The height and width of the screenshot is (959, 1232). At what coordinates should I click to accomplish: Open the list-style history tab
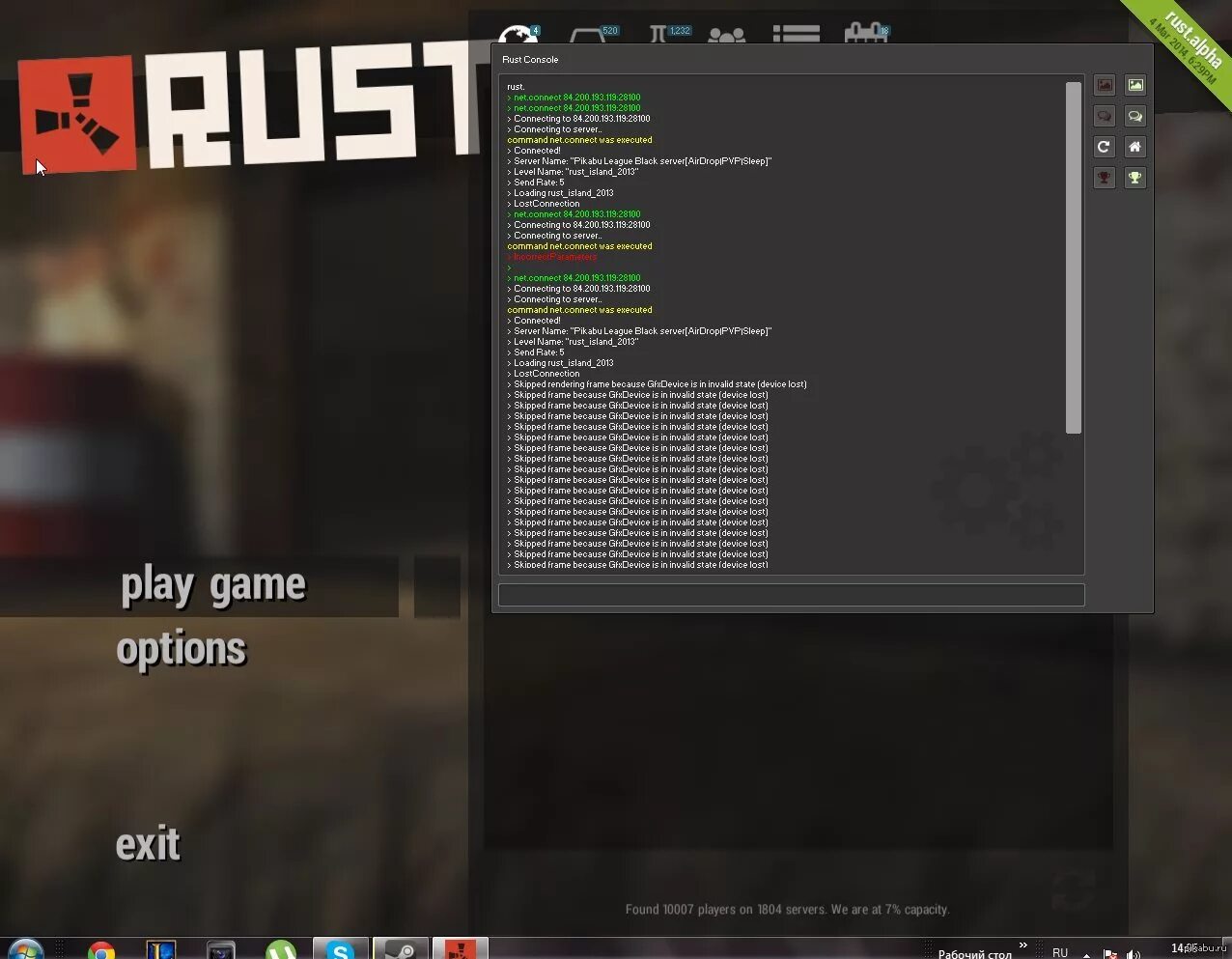click(797, 35)
